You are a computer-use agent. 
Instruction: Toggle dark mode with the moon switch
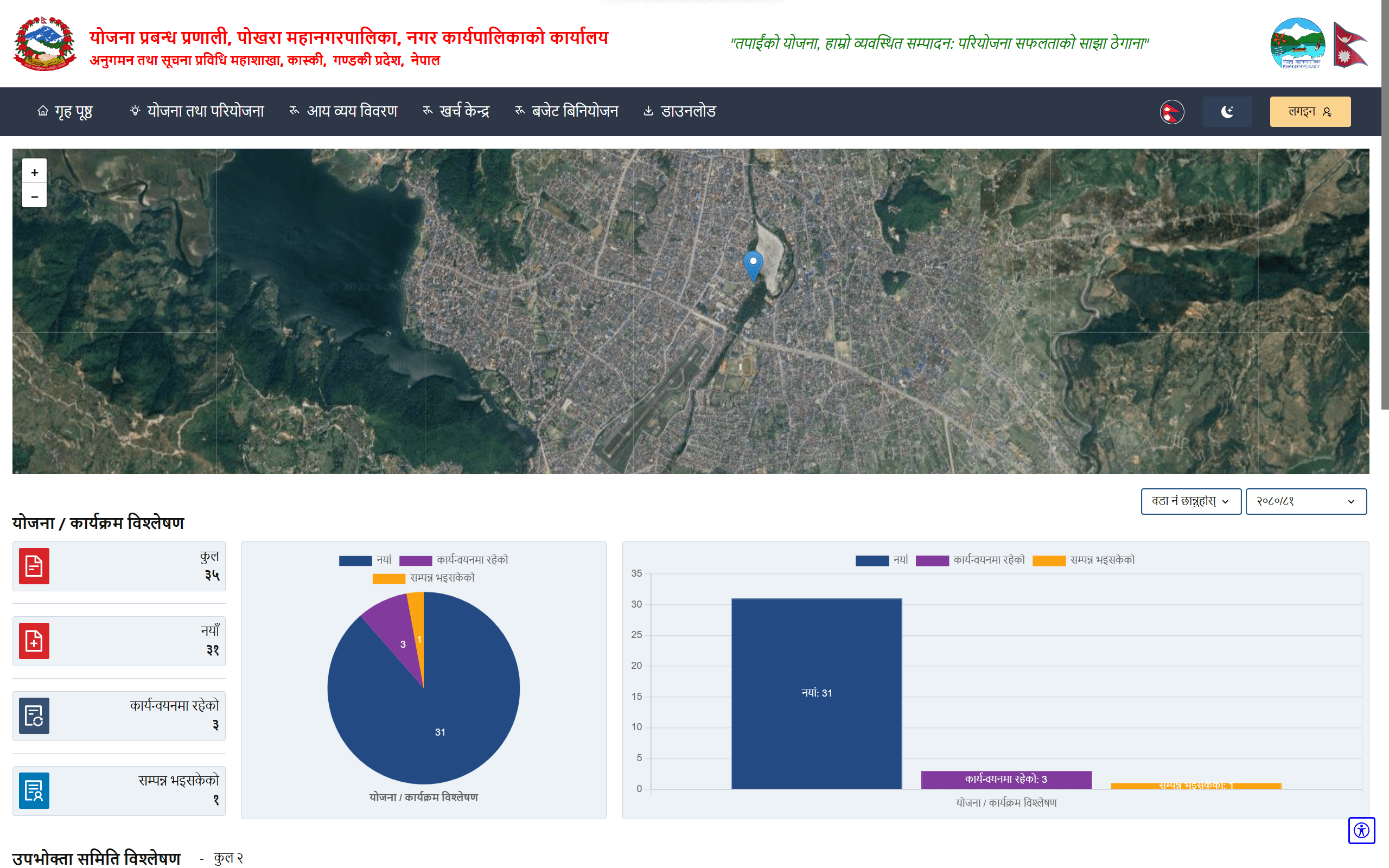[x=1227, y=111]
